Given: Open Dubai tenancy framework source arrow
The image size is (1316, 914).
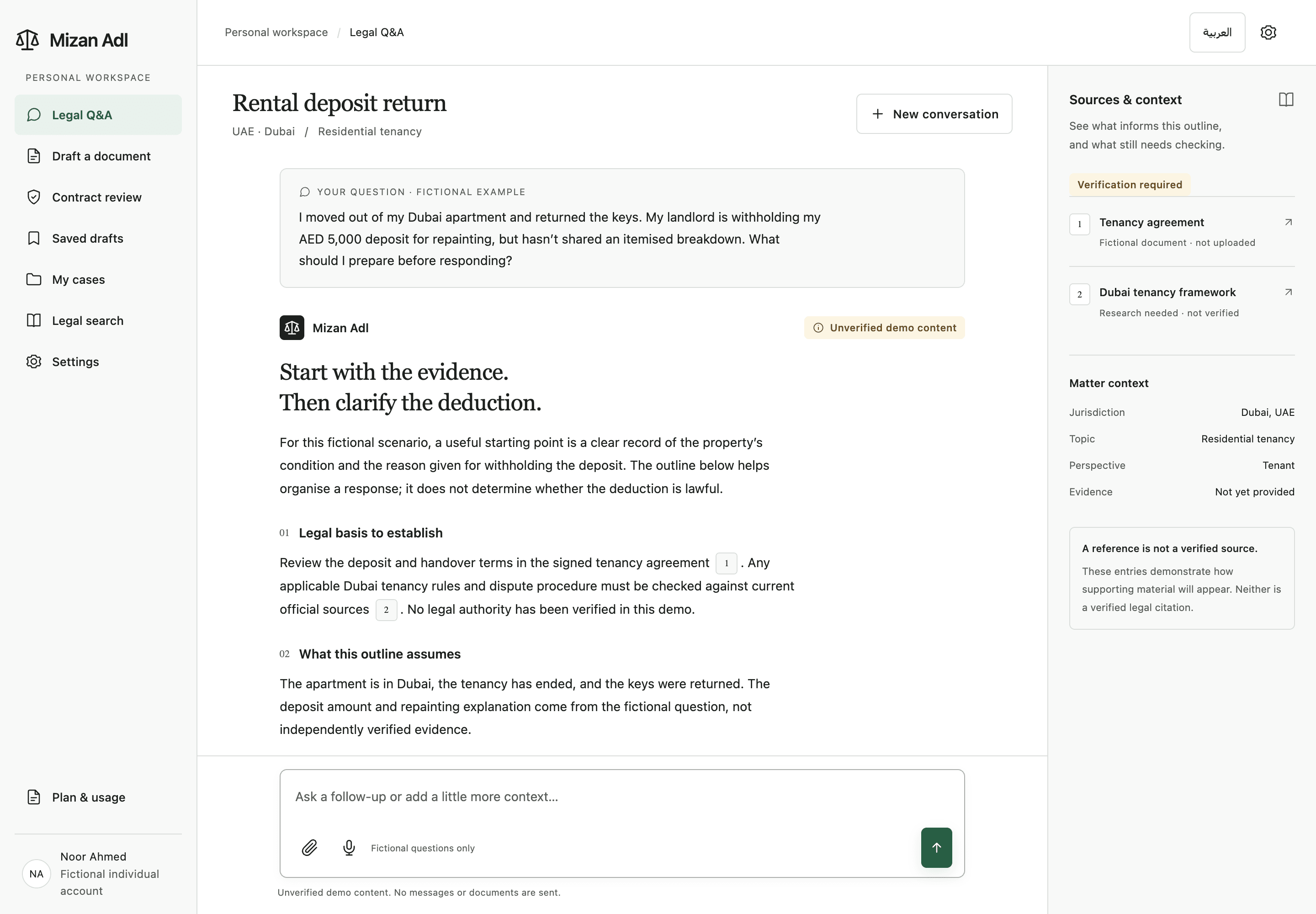Looking at the screenshot, I should tap(1288, 292).
